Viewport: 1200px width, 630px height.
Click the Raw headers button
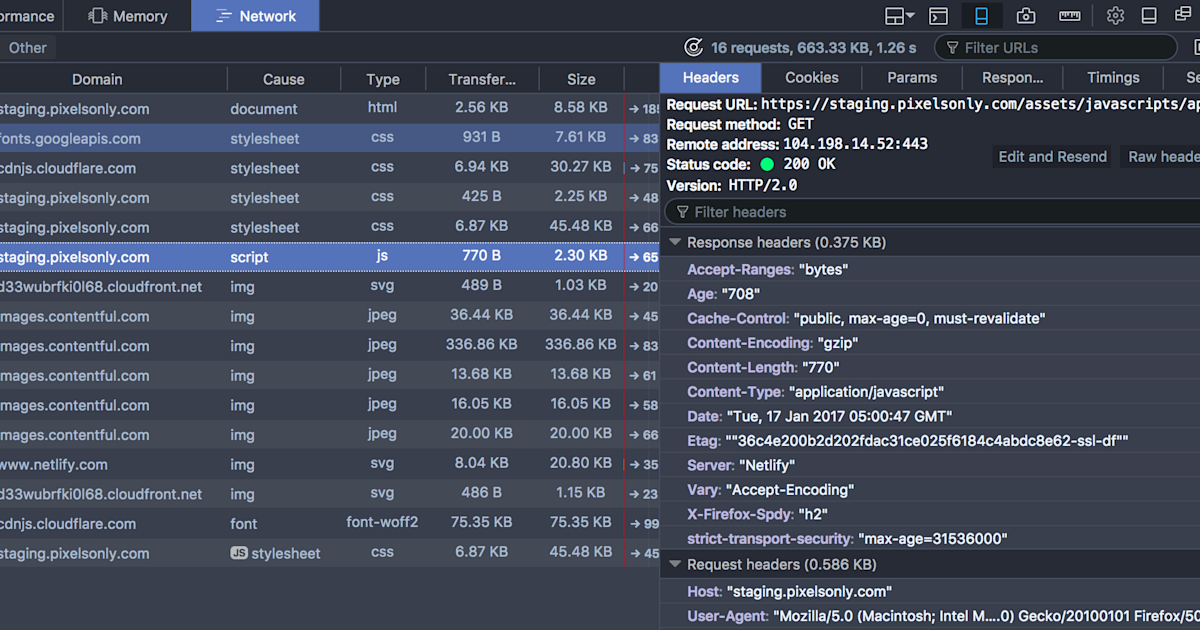pos(1161,156)
